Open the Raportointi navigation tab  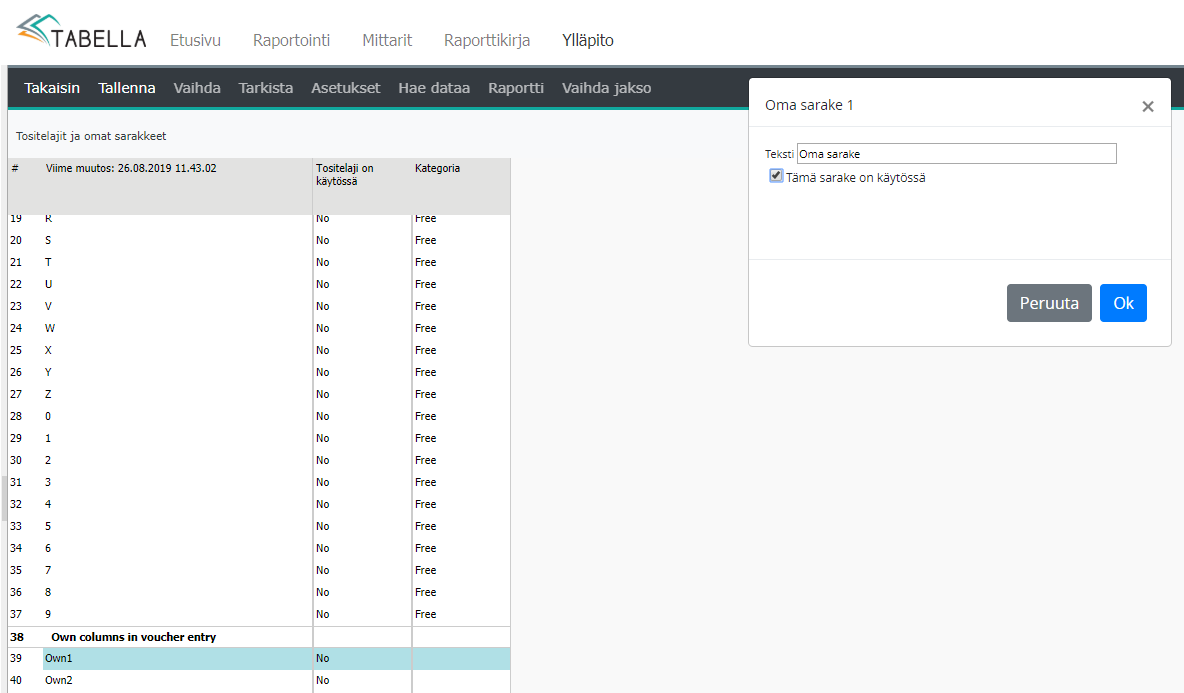tap(291, 41)
